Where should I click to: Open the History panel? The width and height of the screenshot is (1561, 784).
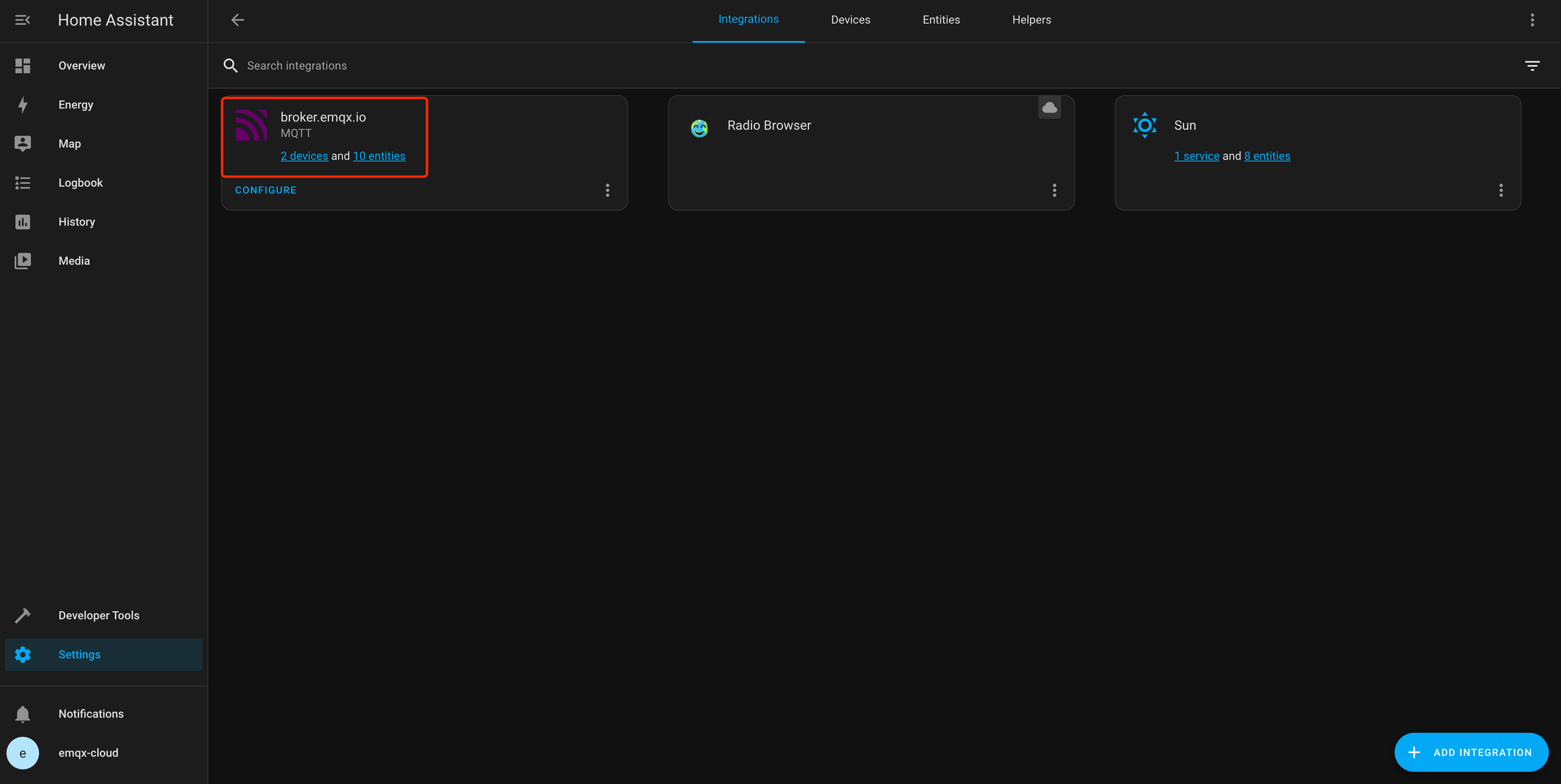[76, 222]
